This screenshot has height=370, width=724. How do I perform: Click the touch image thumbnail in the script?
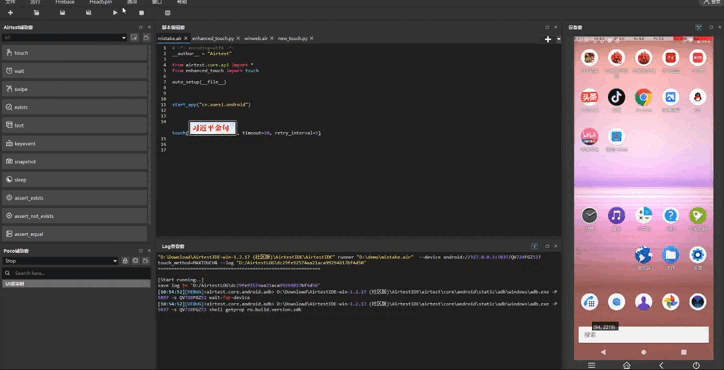212,128
